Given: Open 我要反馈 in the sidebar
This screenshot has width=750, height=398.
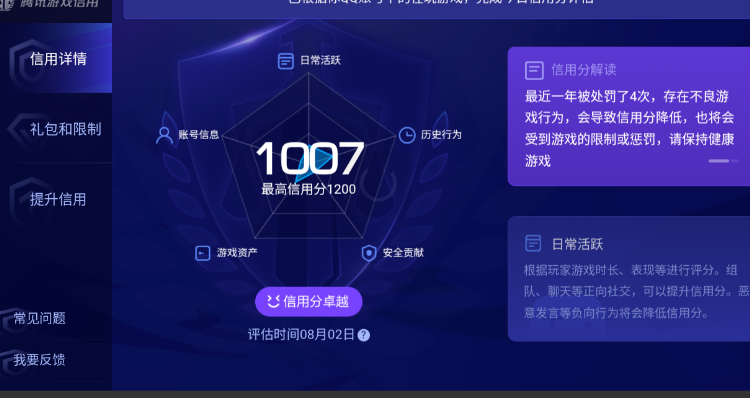Looking at the screenshot, I should (39, 360).
